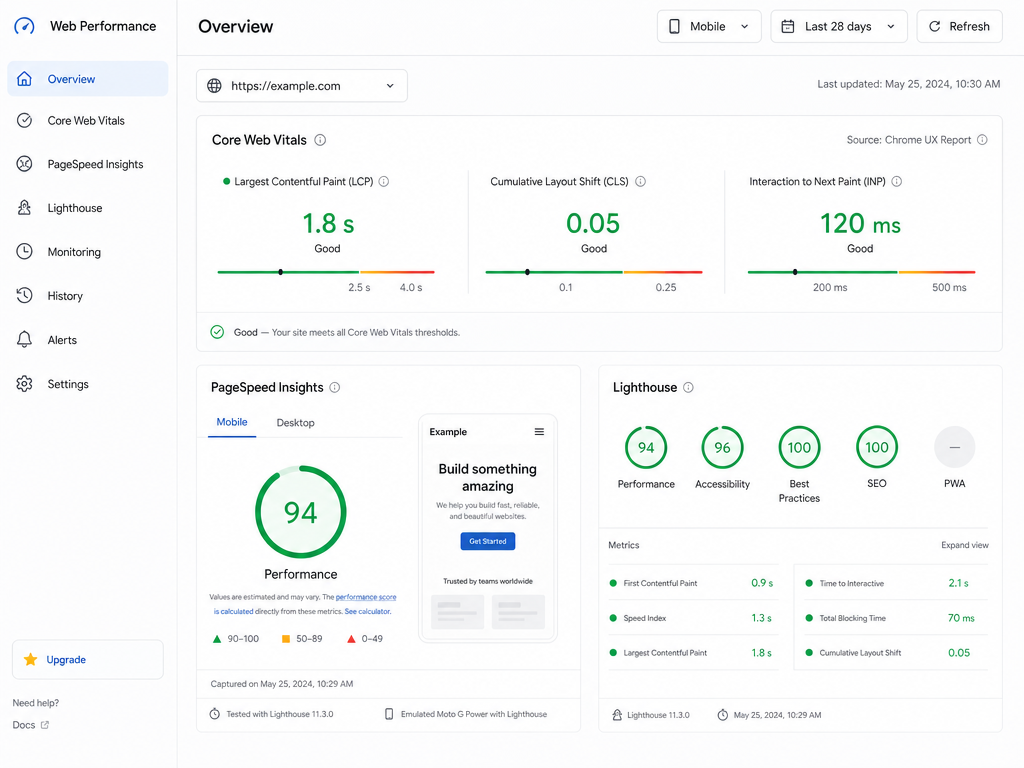Switch to the Desktop tab

pos(295,423)
